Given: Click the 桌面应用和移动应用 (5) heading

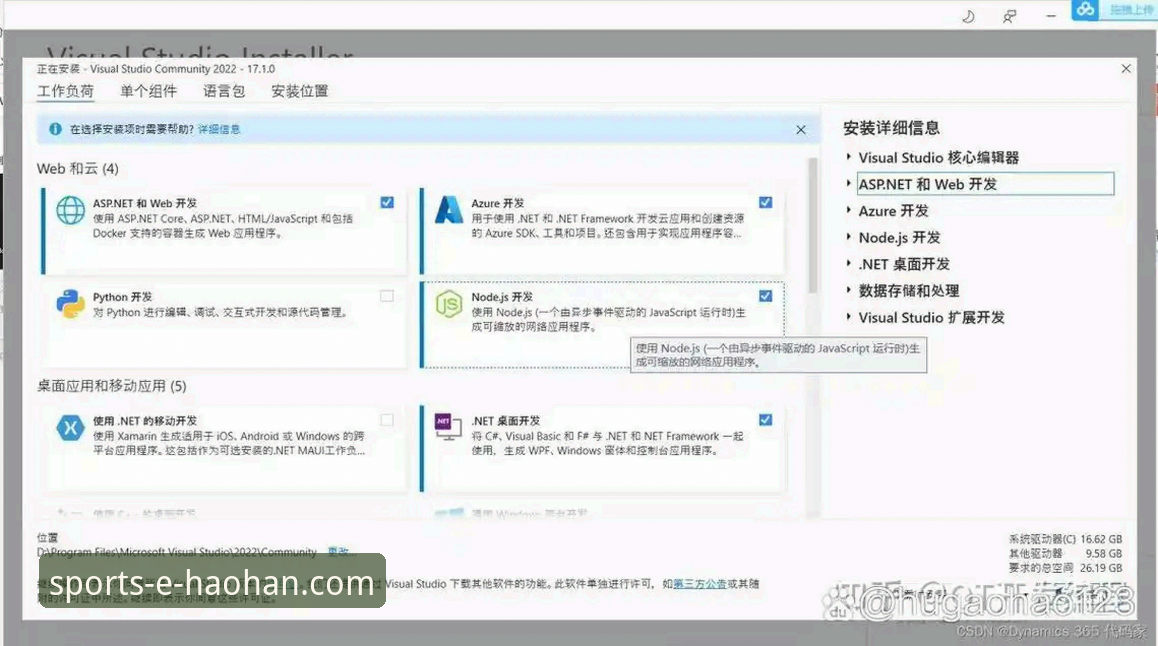Looking at the screenshot, I should [112, 386].
